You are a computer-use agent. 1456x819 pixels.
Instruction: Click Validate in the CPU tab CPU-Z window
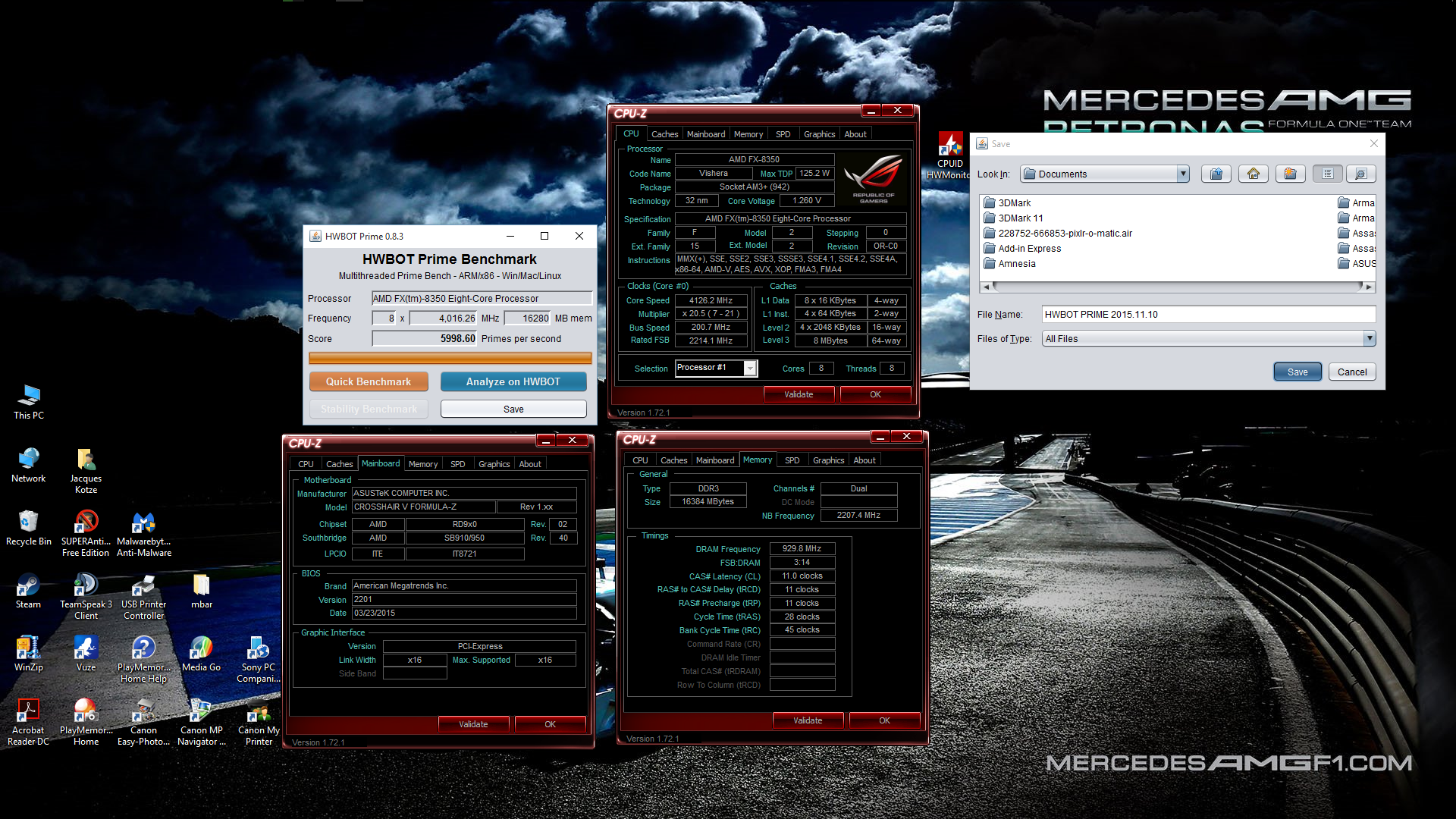pos(799,394)
